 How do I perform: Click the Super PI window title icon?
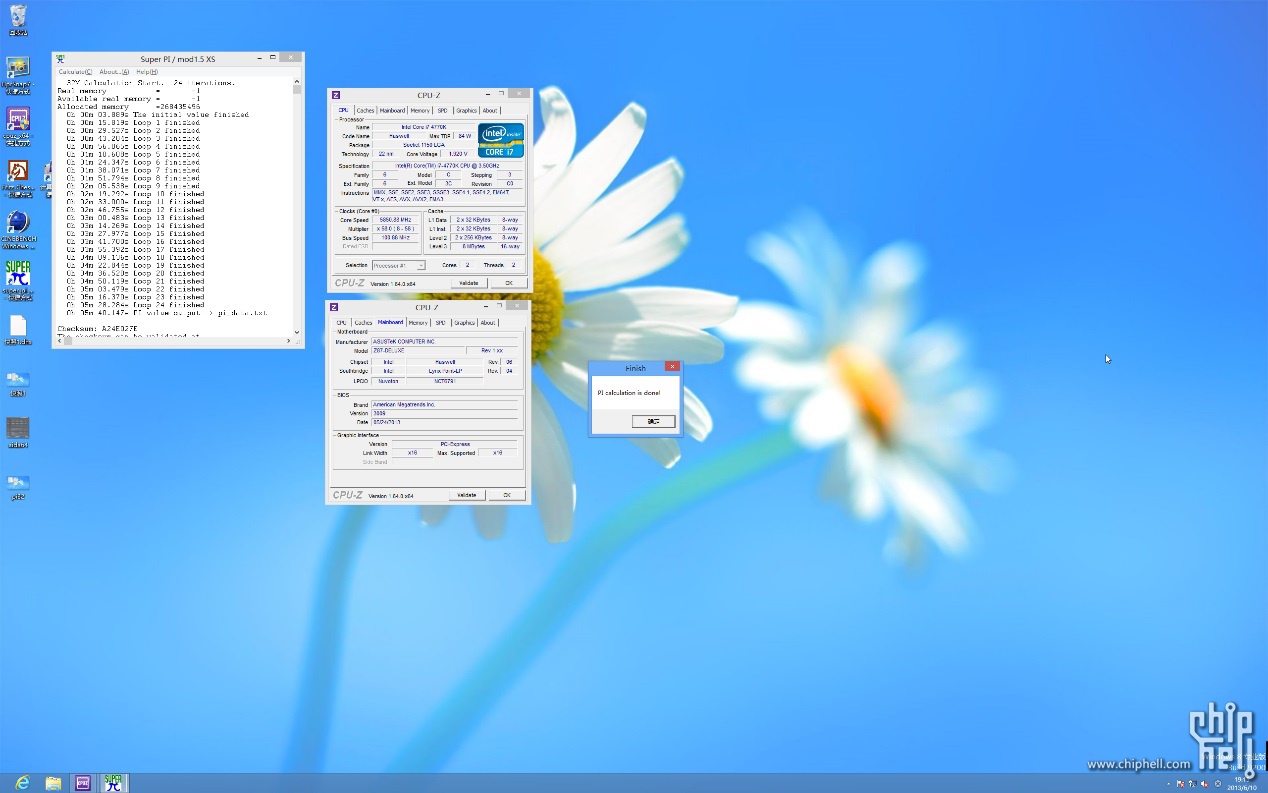click(x=61, y=59)
